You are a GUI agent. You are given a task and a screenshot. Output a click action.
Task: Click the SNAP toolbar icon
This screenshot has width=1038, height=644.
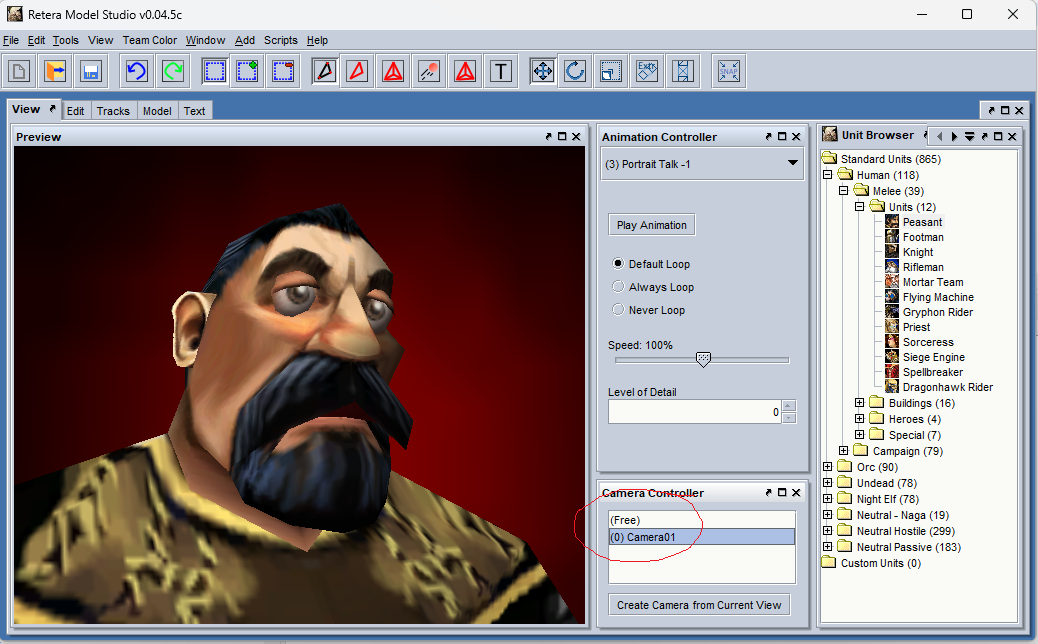pos(729,71)
